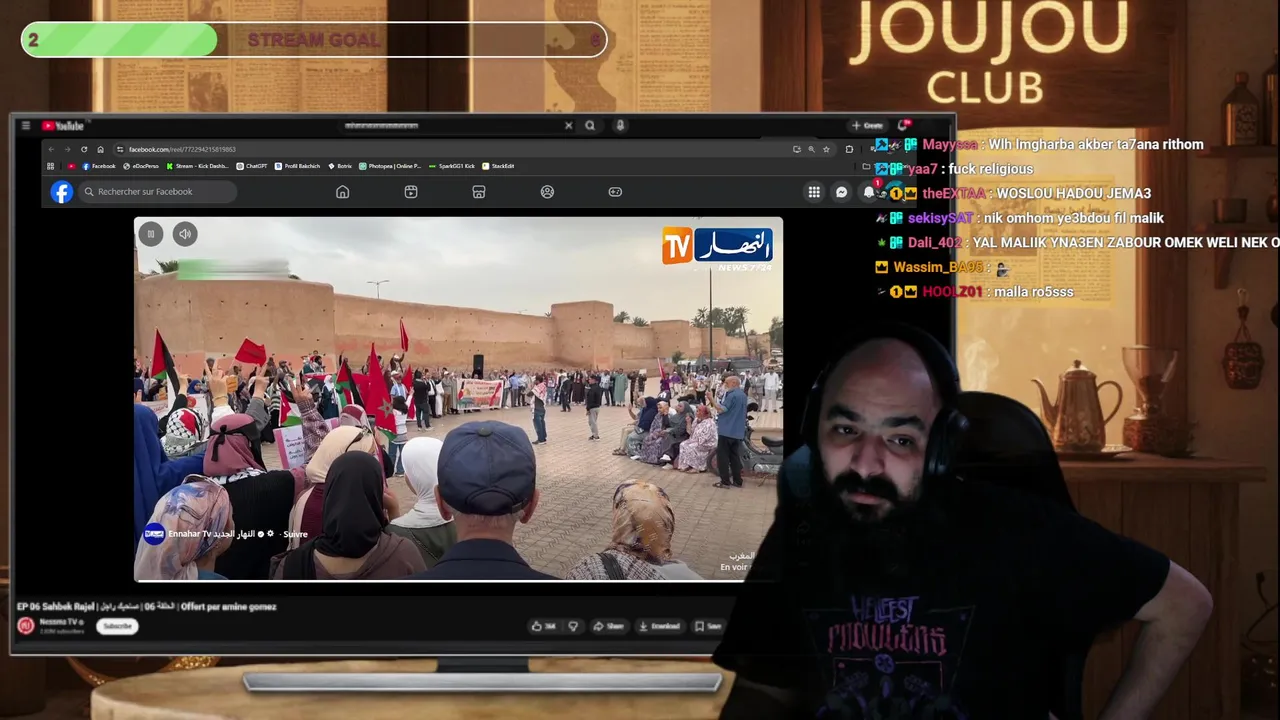Click the reel progress bar

(458, 579)
